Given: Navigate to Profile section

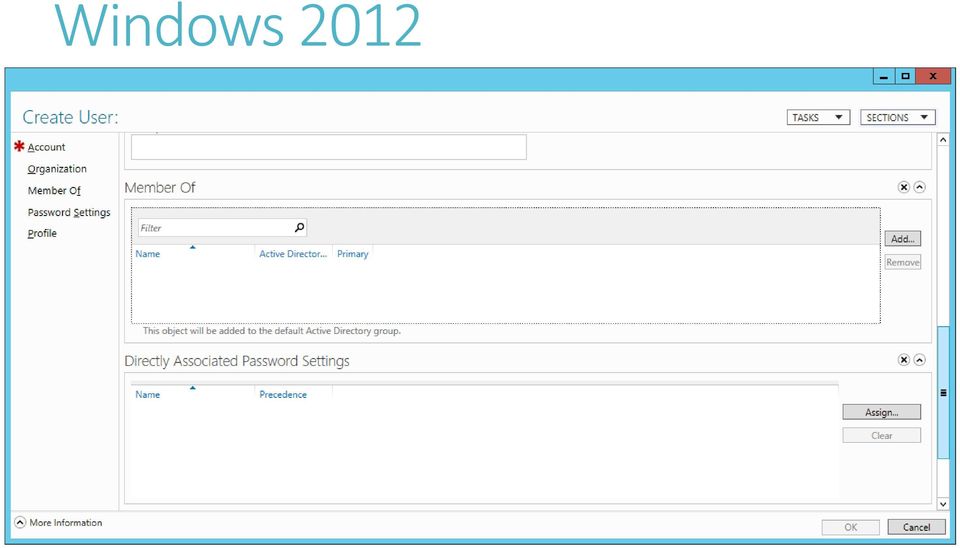Looking at the screenshot, I should tap(42, 233).
